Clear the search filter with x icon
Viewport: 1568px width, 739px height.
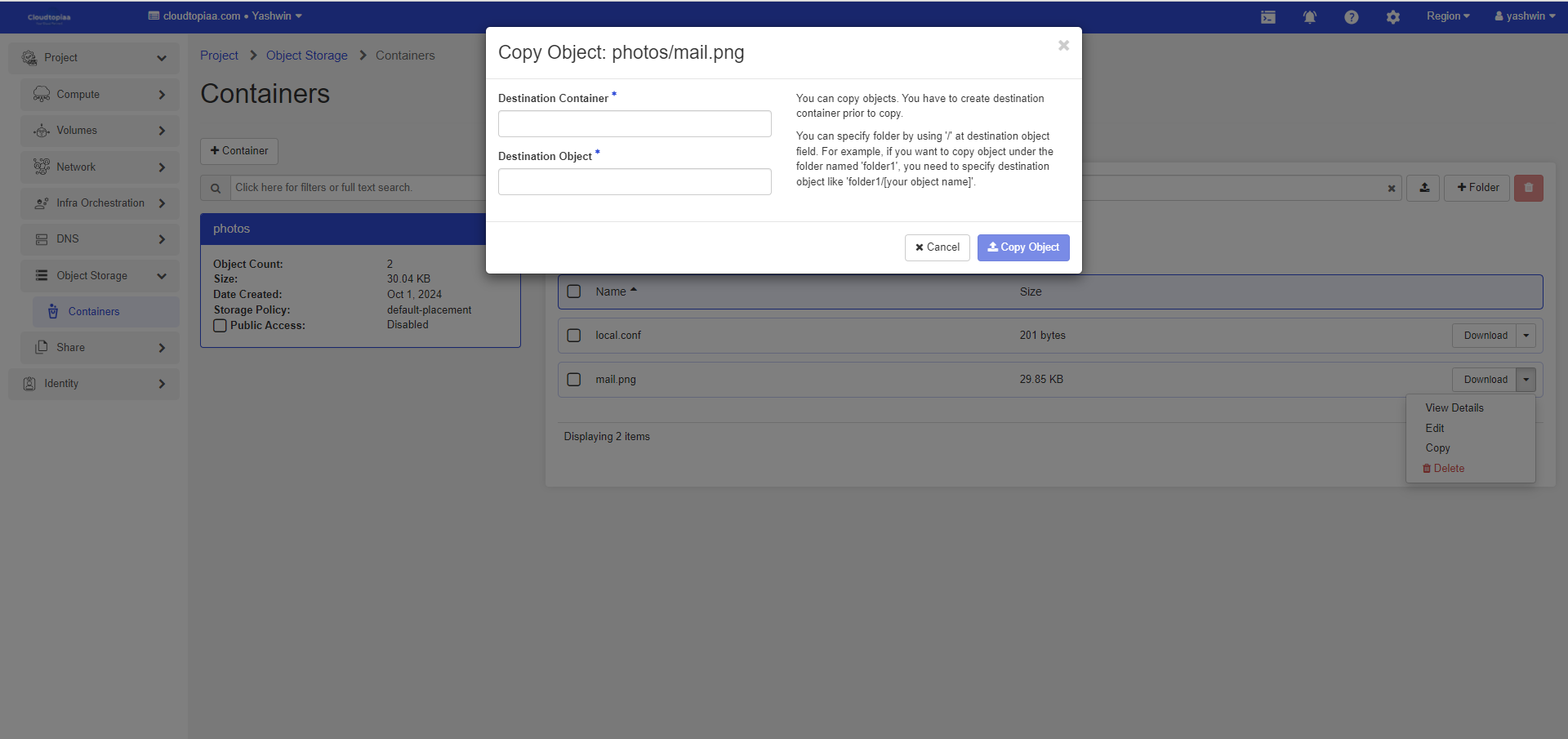(1391, 189)
